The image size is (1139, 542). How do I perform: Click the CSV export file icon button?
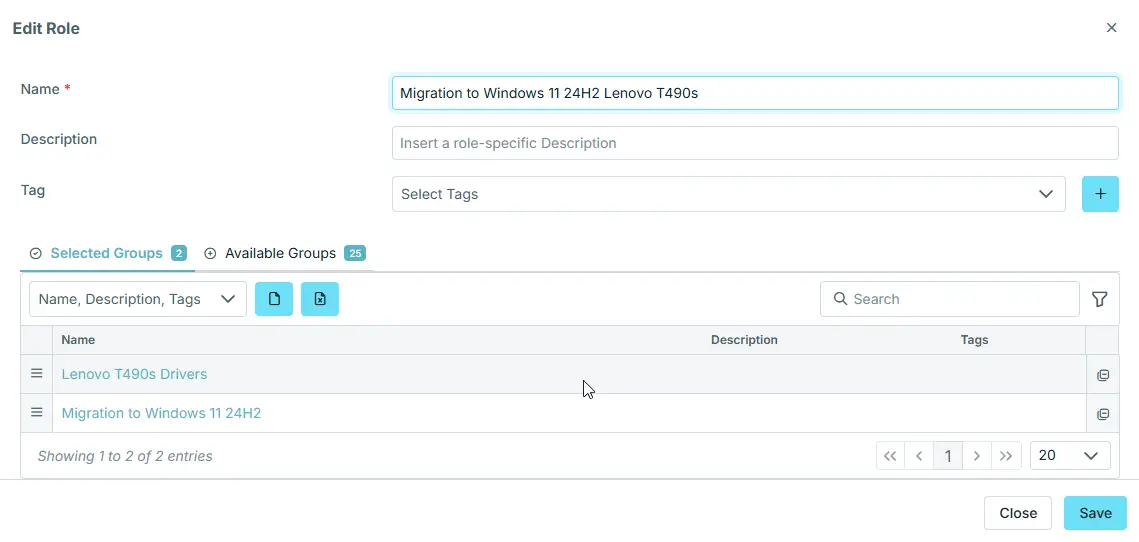click(274, 299)
